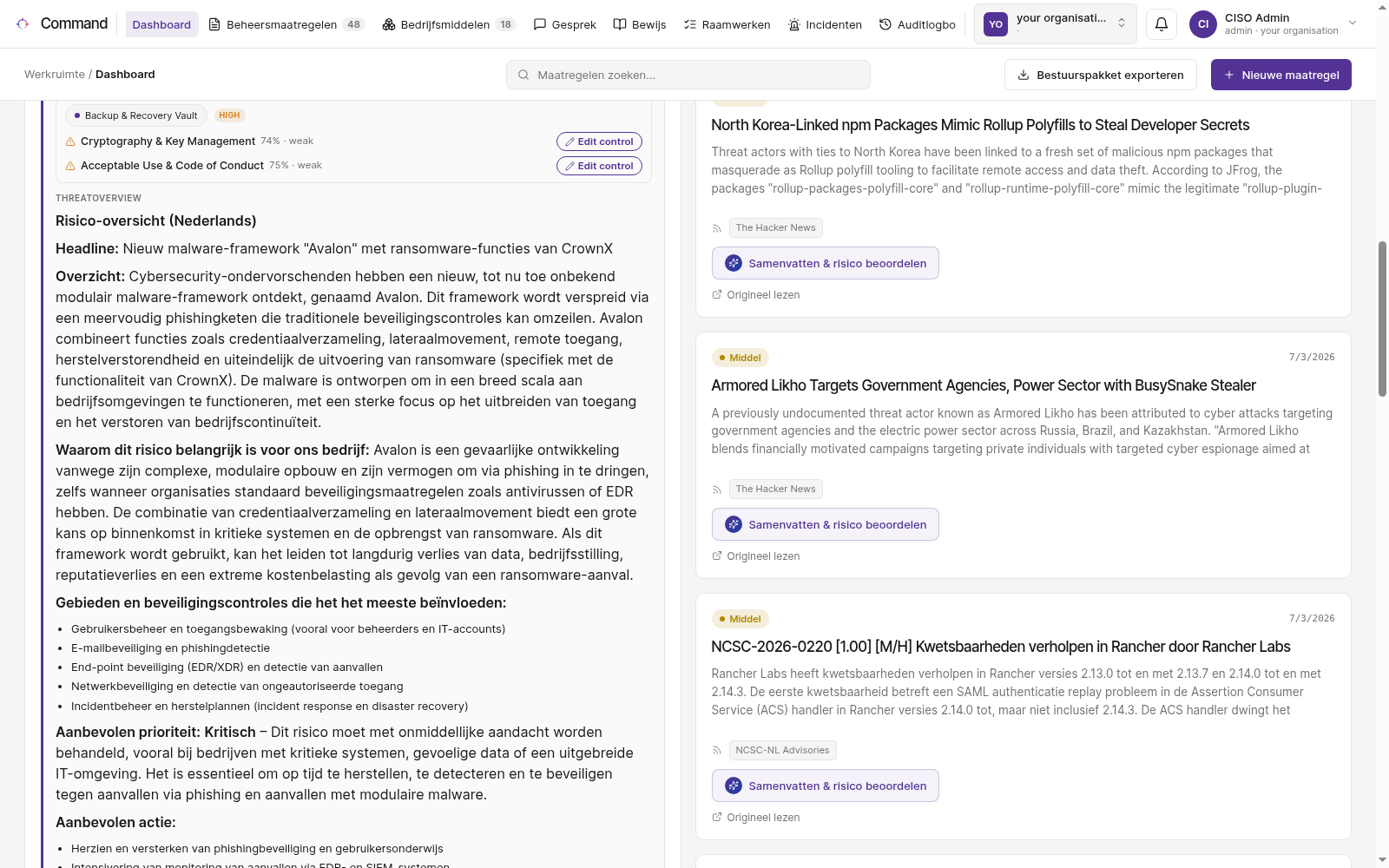The height and width of the screenshot is (868, 1389).
Task: Open the Bewijs tab
Action: coord(640,24)
